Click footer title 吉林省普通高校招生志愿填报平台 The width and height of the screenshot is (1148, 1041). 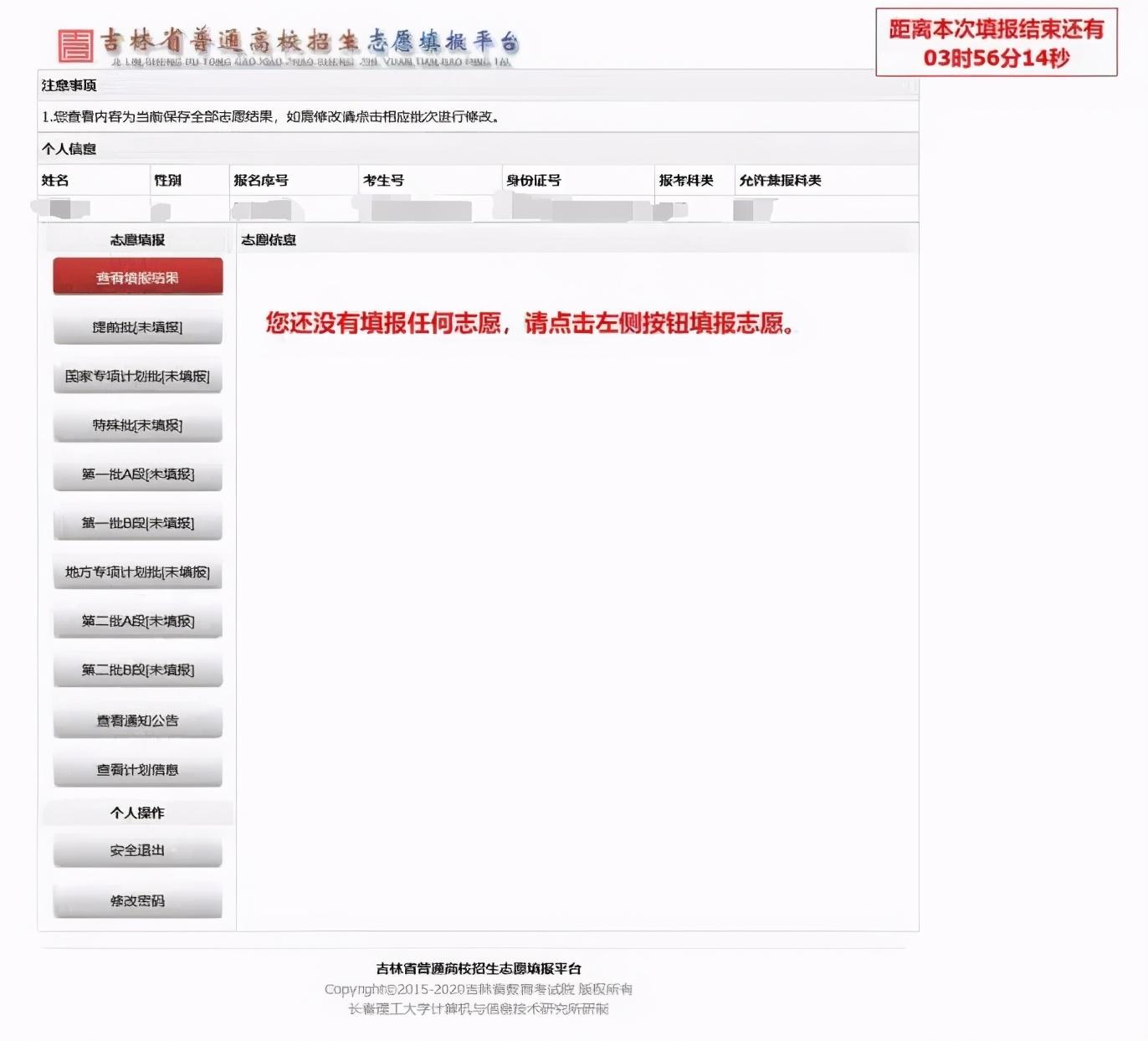tap(479, 968)
